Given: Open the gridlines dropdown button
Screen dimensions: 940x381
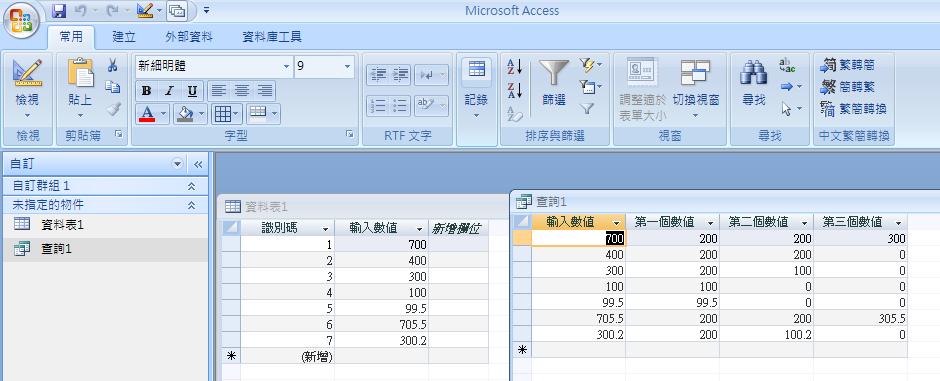Looking at the screenshot, I should pyautogui.click(x=227, y=113).
